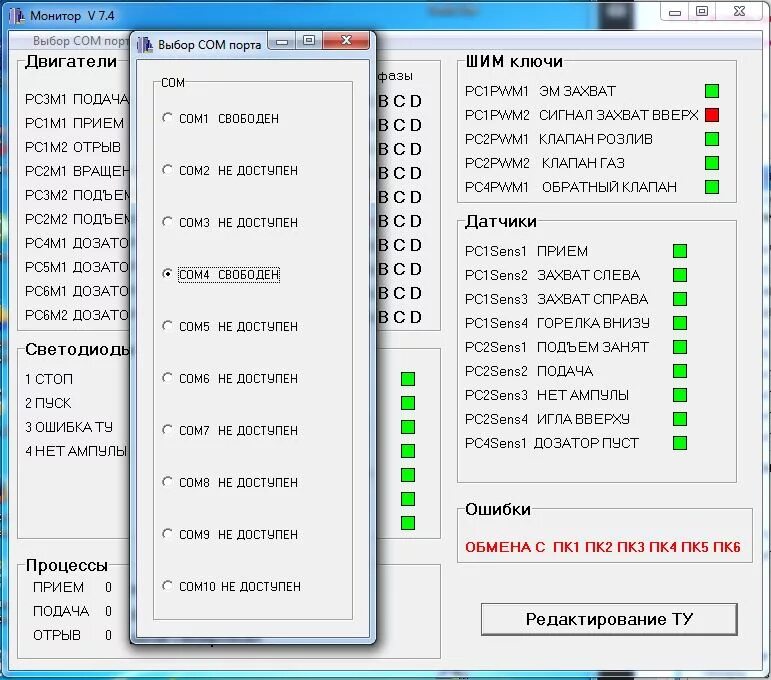The height and width of the screenshot is (680, 771).
Task: Click the 2 ПУСК LED label
Action: [x=48, y=403]
